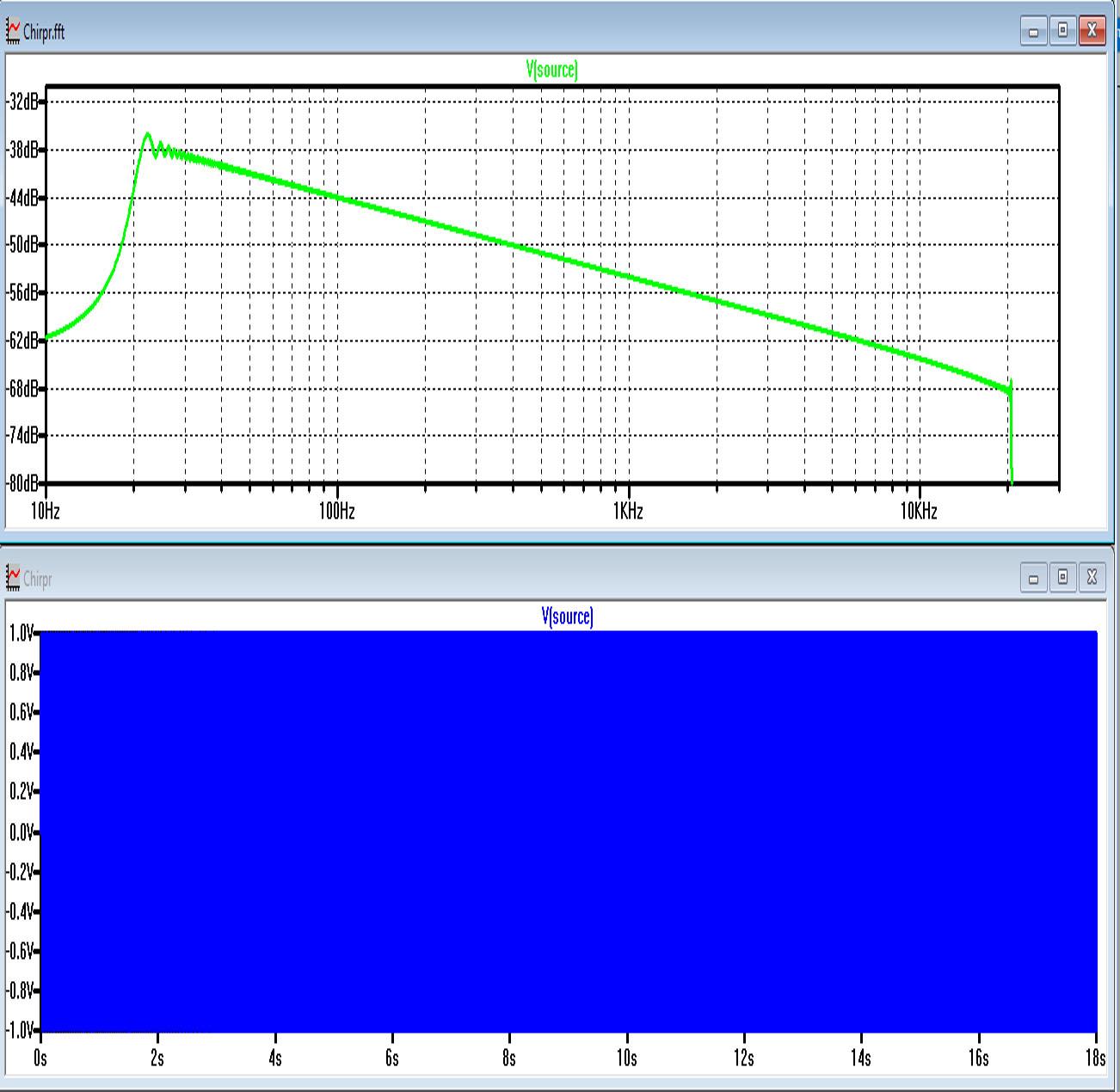Click the 0.4V voltage axis label

[21, 752]
